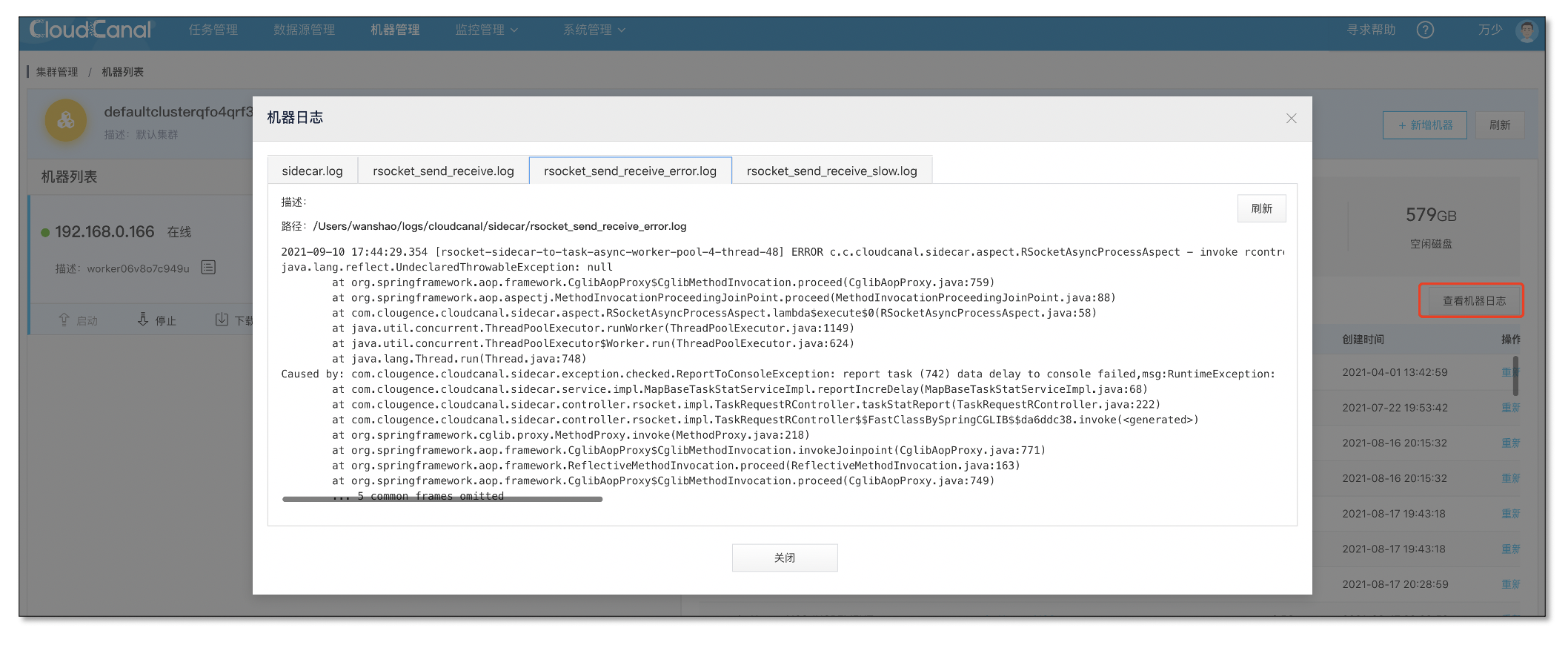Screen dimensions: 1568x645
Task: Expand the 系统管理 dropdown menu
Action: point(594,30)
